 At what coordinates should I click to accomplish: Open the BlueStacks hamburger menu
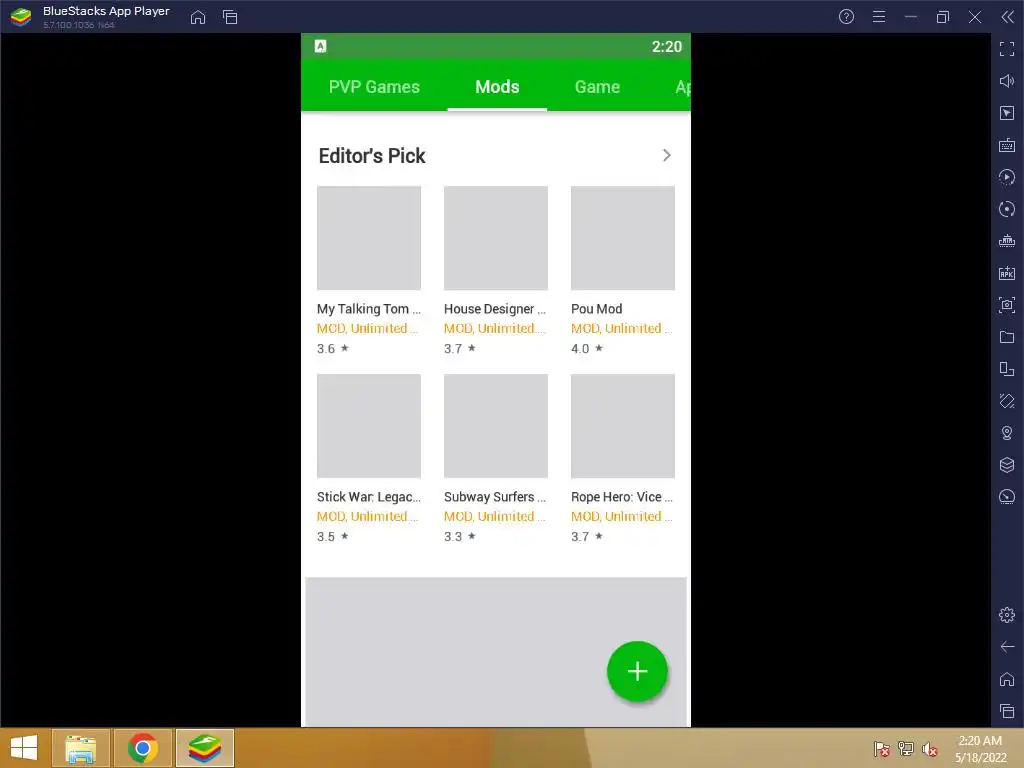tap(879, 17)
